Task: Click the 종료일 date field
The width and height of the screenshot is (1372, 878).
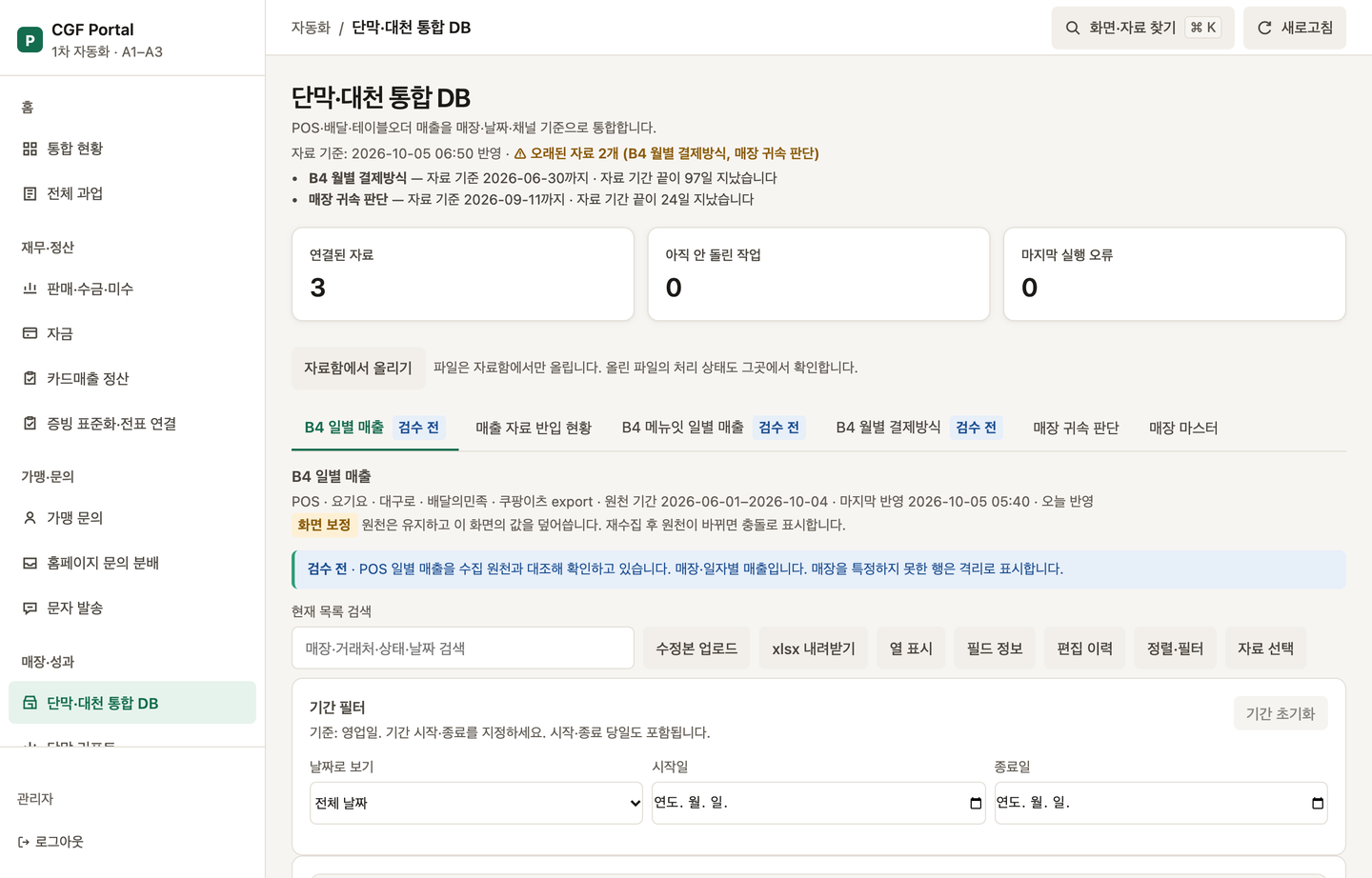Action: point(1161,803)
